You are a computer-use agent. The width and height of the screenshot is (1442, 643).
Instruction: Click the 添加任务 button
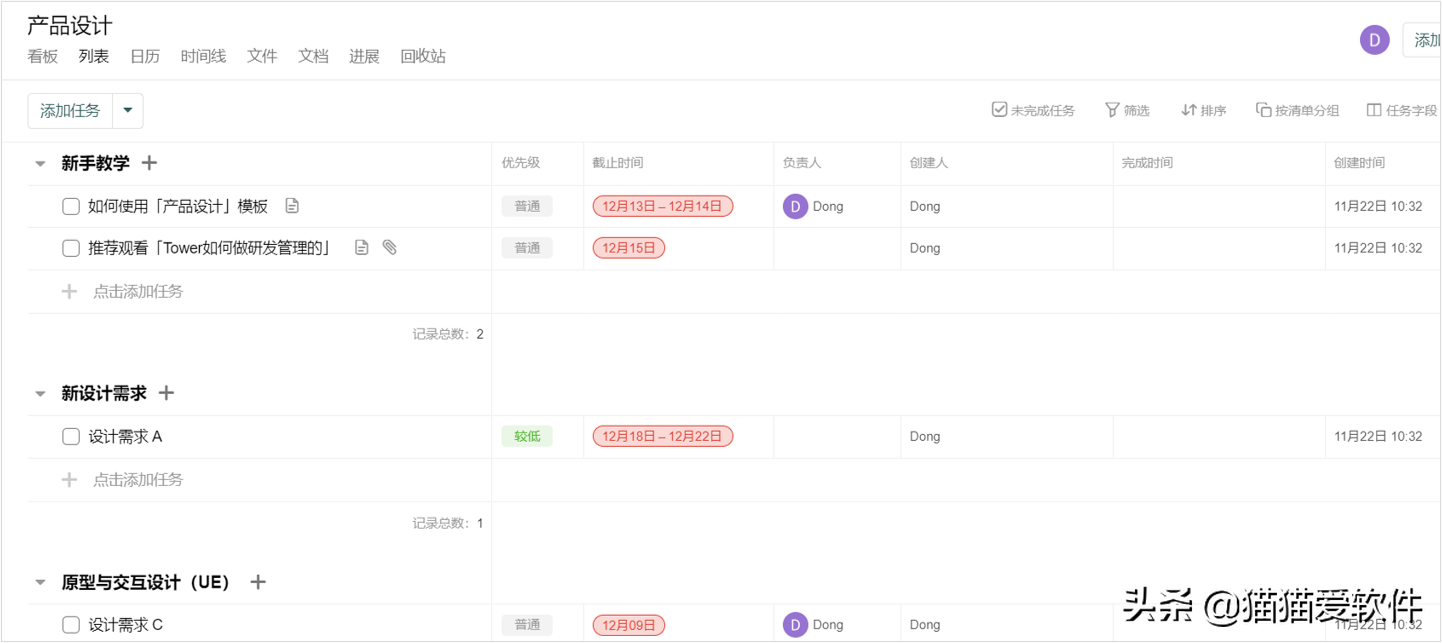click(x=69, y=110)
